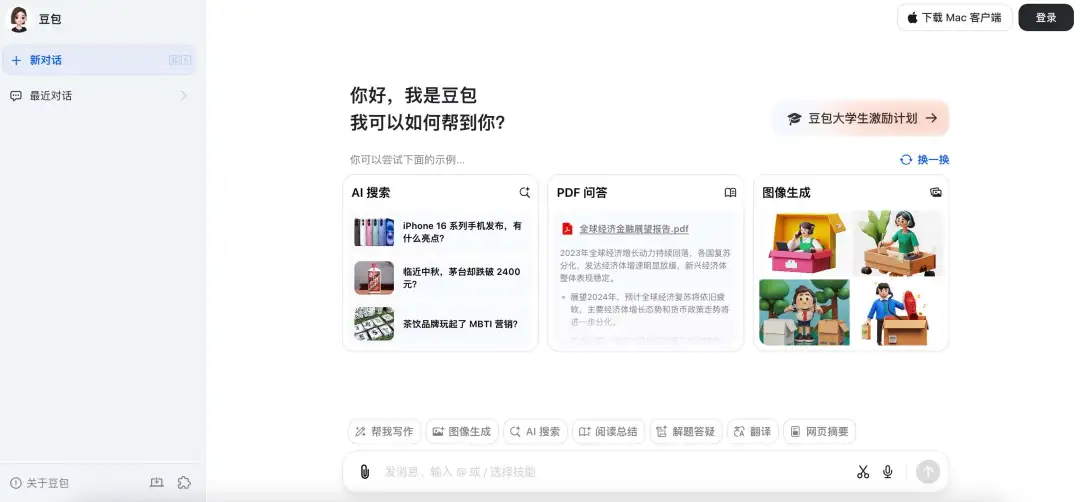Viewport: 1080px width, 502px height.
Task: Choose the 帮我写作 skill chip
Action: (x=384, y=432)
